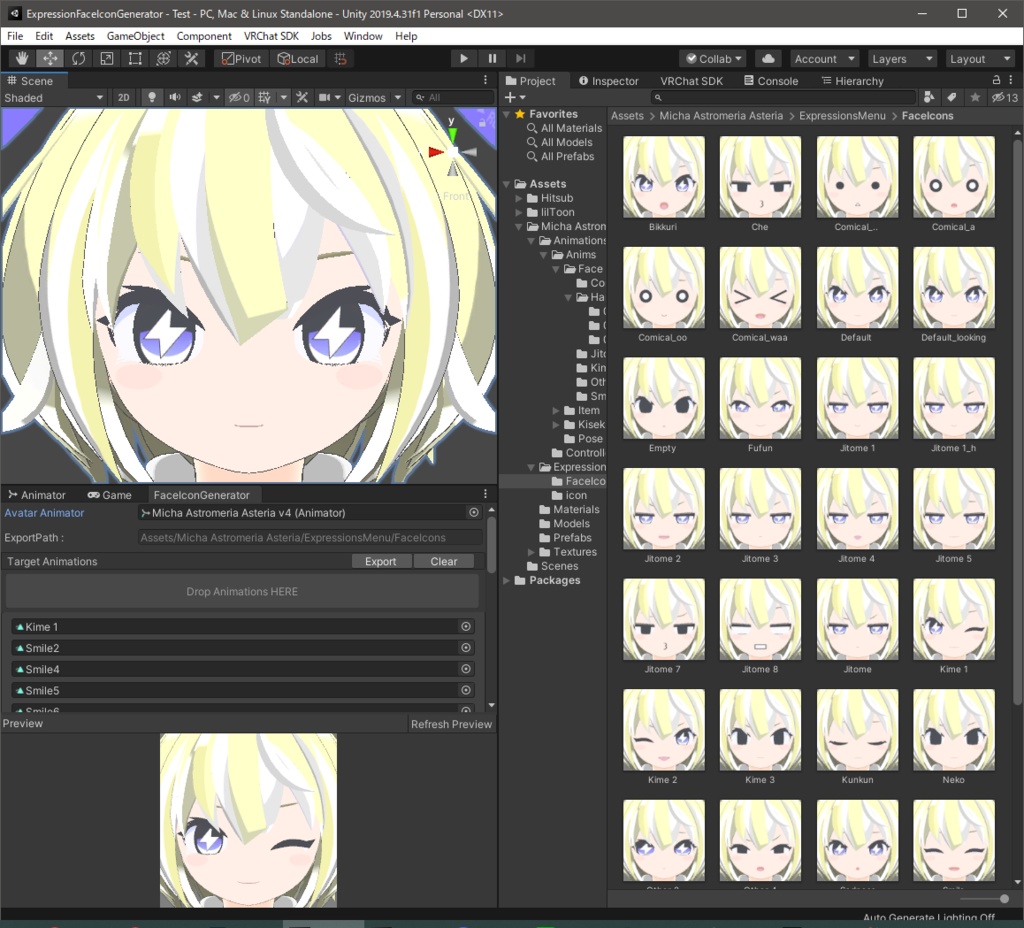Open Layout dropdown

click(980, 59)
